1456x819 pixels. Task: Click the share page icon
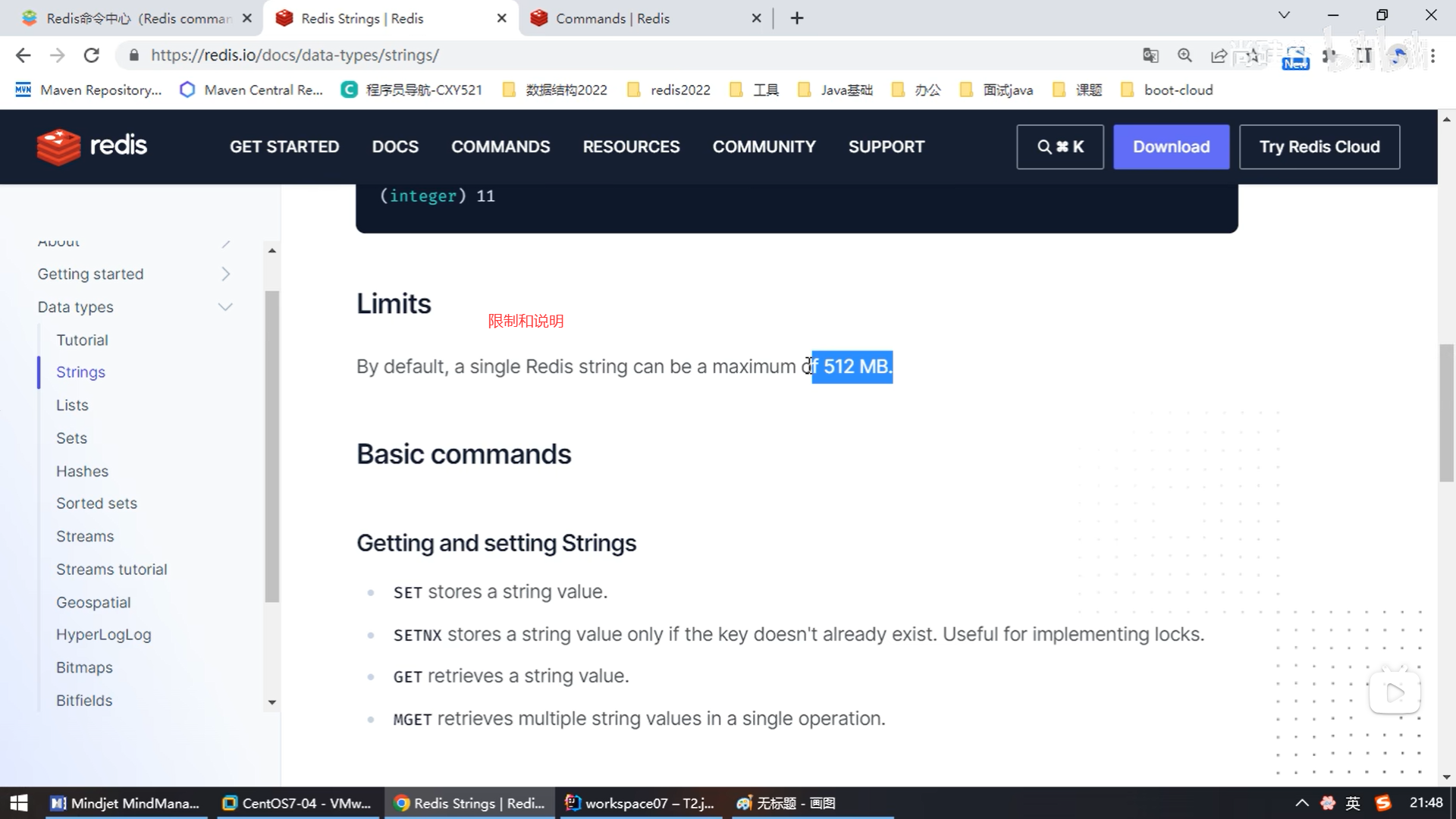(1219, 55)
